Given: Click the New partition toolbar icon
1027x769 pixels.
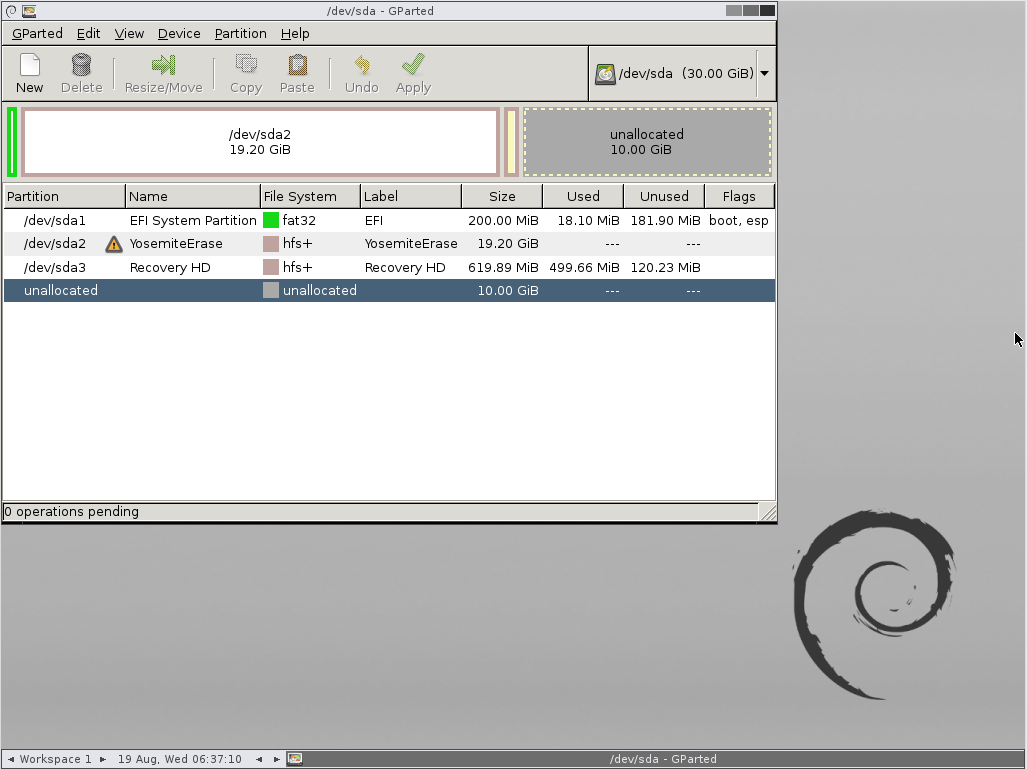Looking at the screenshot, I should (30, 66).
